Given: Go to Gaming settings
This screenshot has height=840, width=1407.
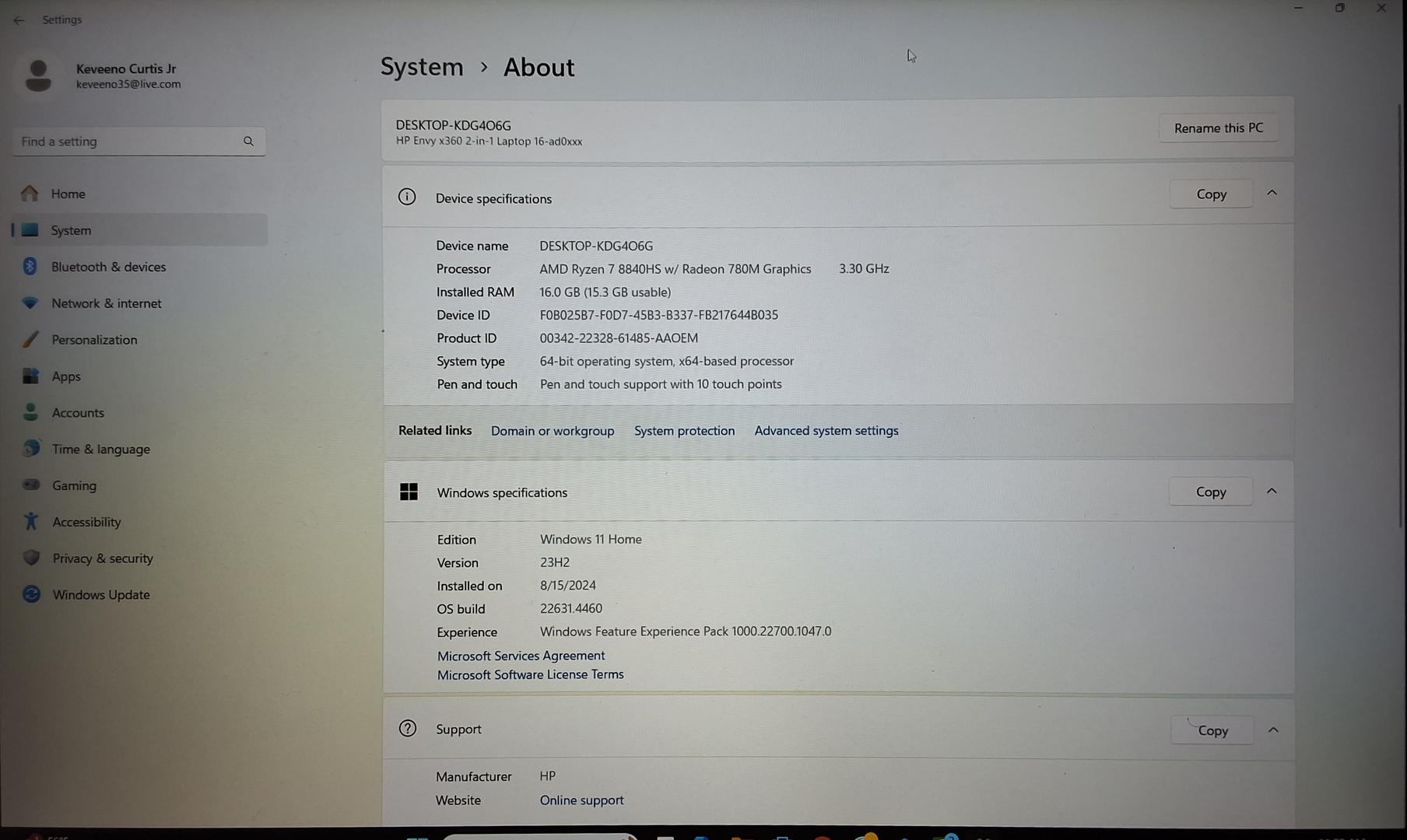Looking at the screenshot, I should pyautogui.click(x=140, y=485).
